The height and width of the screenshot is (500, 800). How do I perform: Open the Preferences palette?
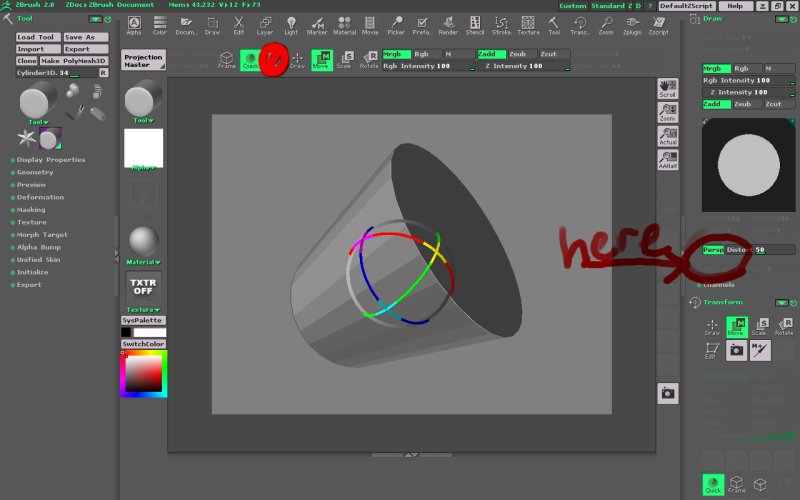tap(422, 25)
